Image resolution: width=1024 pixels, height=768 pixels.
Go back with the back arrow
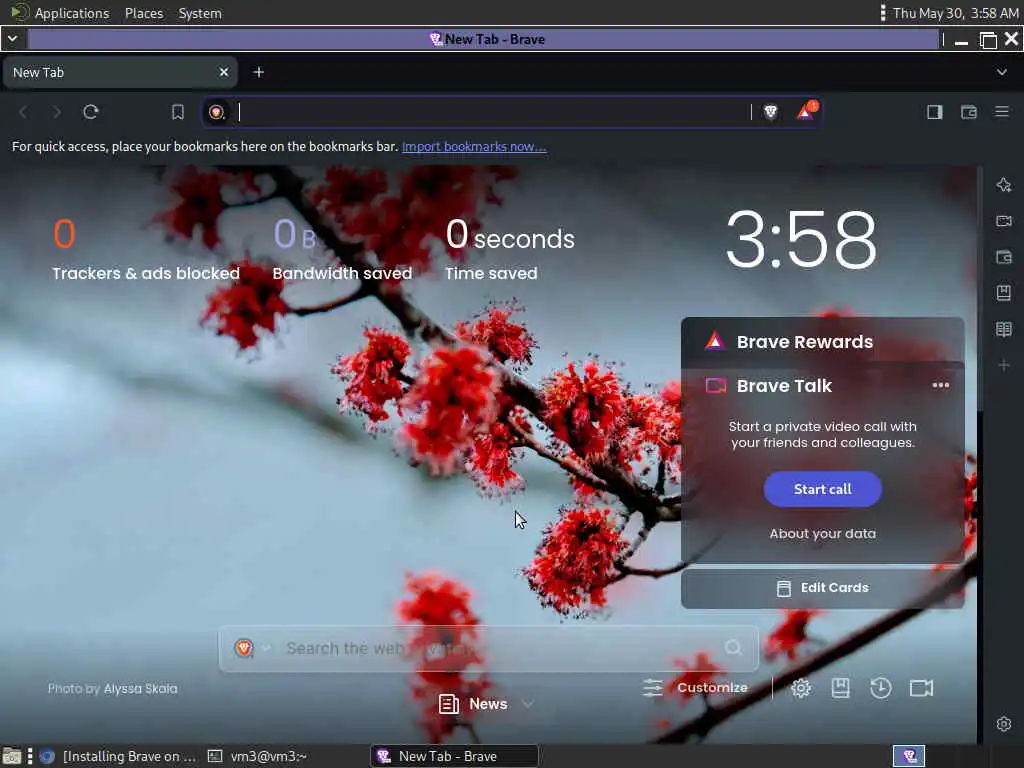click(x=24, y=112)
